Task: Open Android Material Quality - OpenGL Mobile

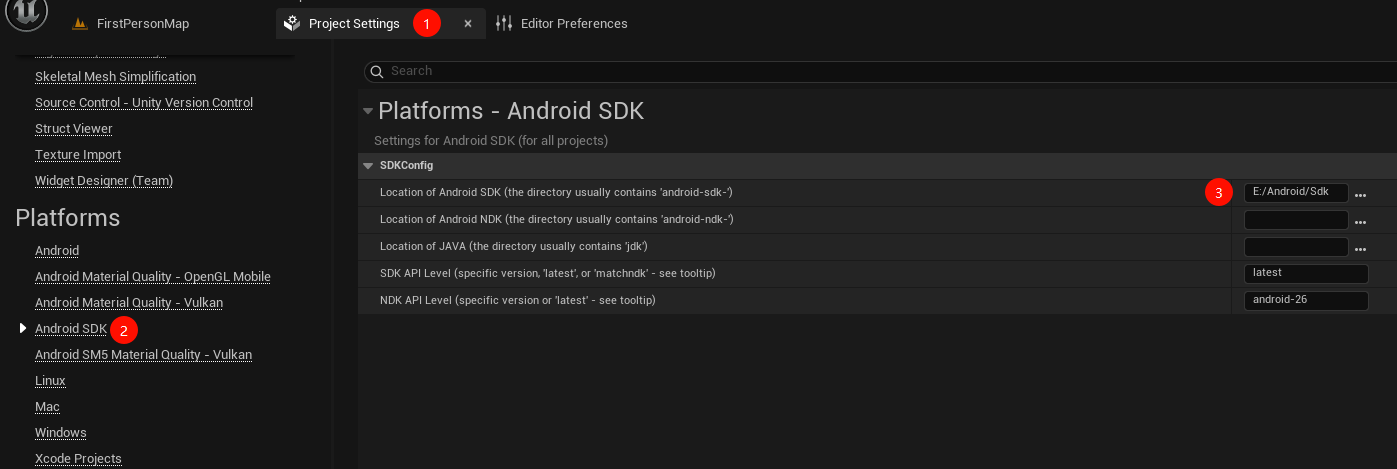Action: [x=153, y=277]
